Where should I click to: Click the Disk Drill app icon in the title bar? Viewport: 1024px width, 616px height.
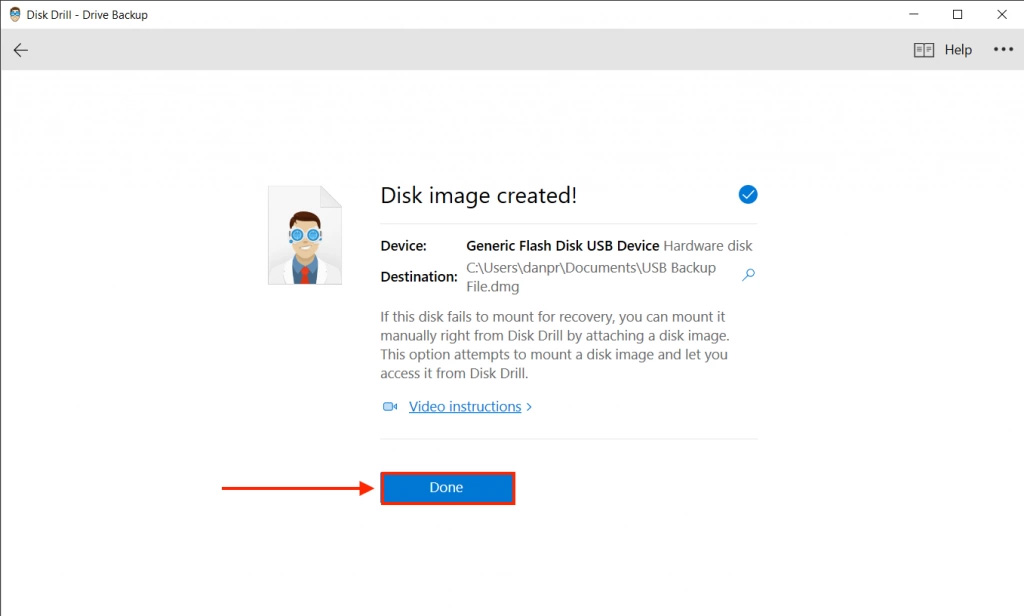pyautogui.click(x=15, y=14)
